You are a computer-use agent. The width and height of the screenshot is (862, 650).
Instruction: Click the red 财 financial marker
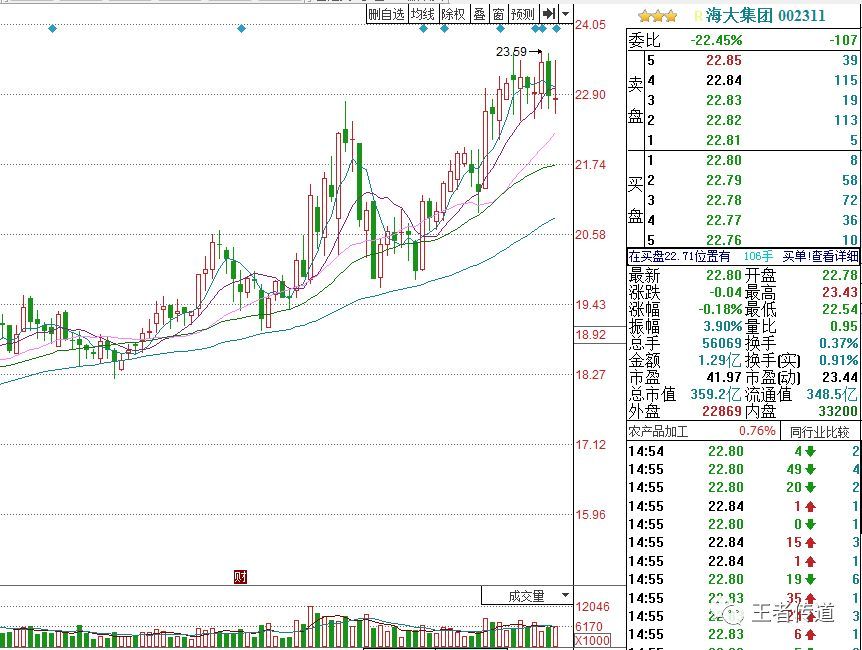240,577
